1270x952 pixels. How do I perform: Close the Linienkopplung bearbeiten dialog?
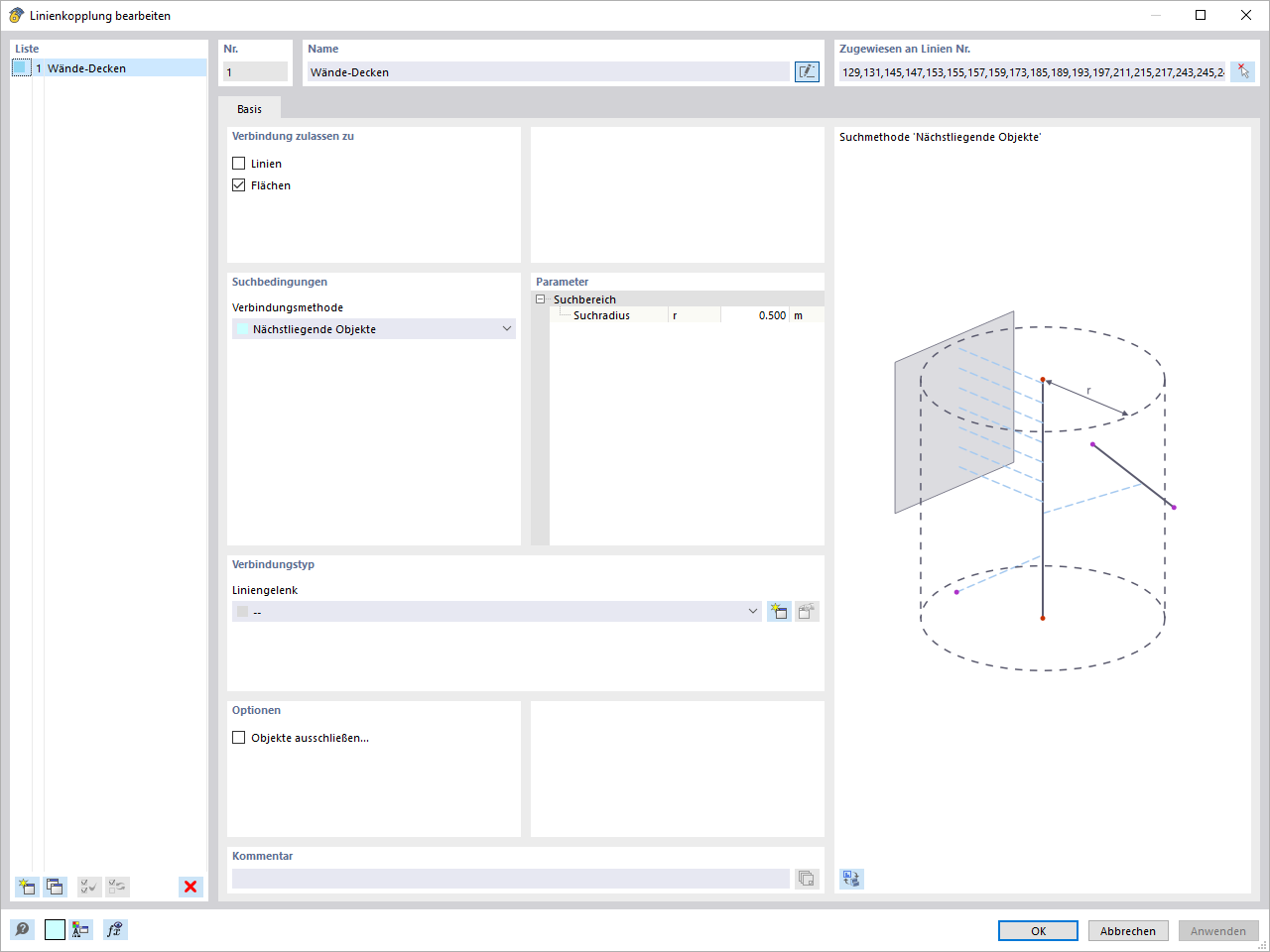(1246, 15)
